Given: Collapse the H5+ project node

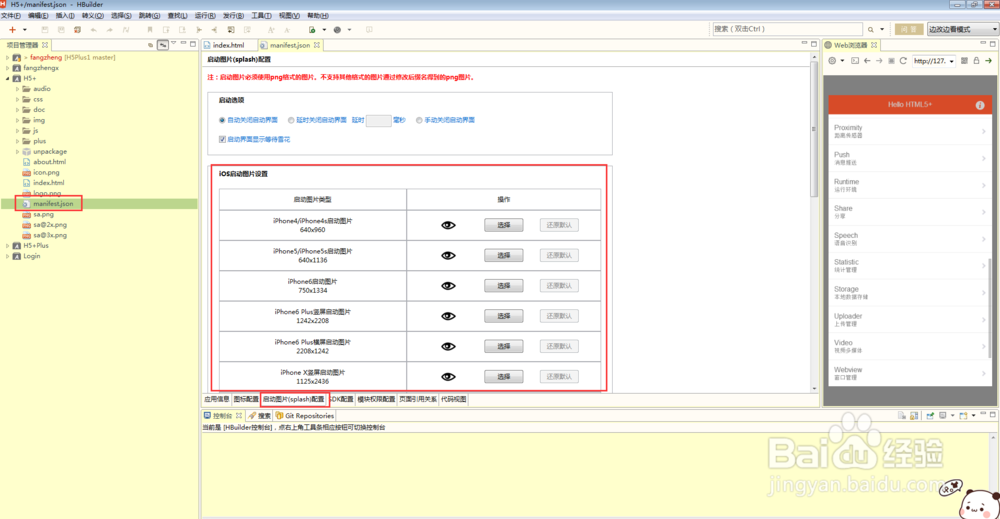Looking at the screenshot, I should click(8, 78).
